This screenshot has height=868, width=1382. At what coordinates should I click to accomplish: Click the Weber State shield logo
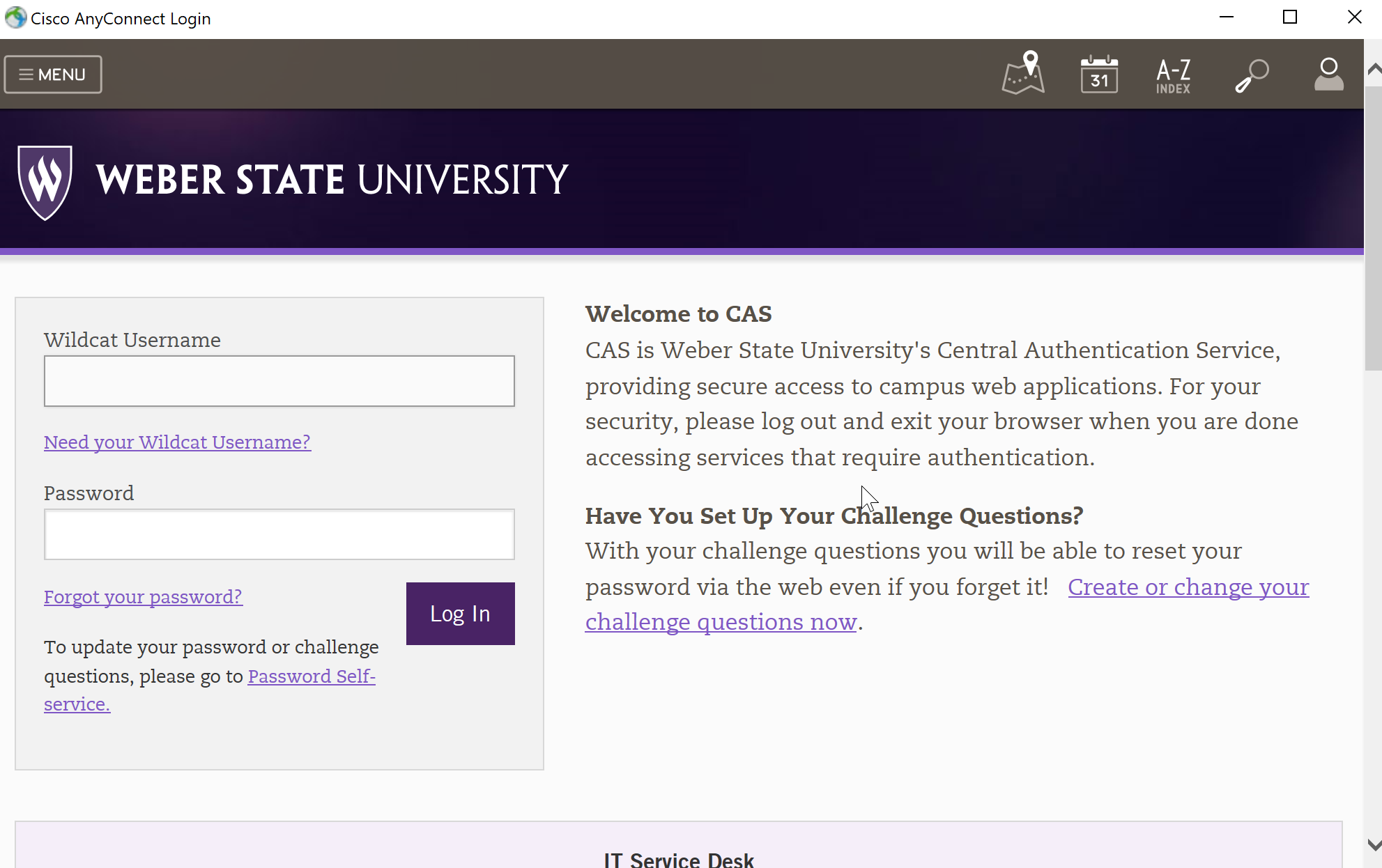click(x=45, y=182)
